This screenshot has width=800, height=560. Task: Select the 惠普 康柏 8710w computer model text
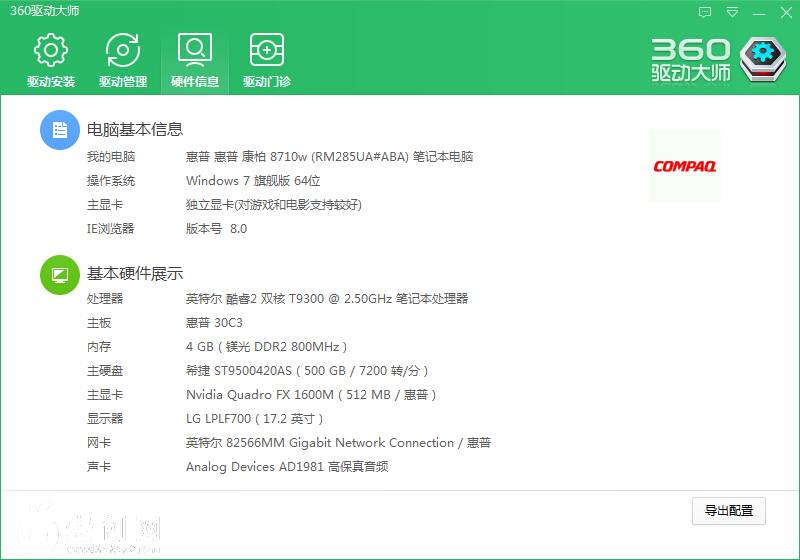(329, 157)
